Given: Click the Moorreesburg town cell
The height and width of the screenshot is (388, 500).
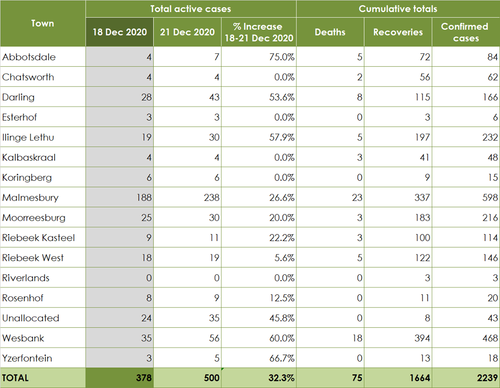Looking at the screenshot, I should (43, 217).
